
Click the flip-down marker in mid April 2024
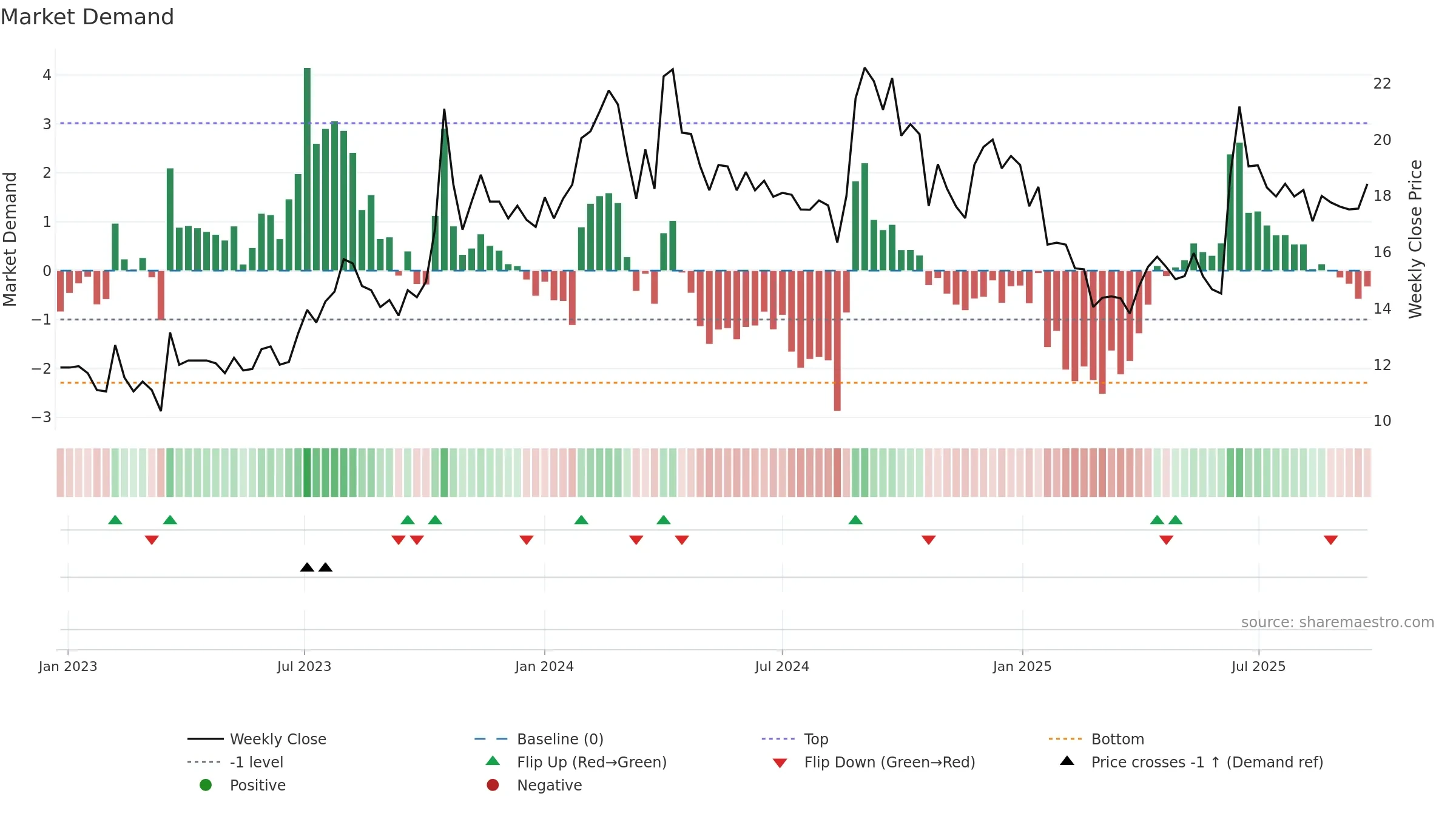682,539
